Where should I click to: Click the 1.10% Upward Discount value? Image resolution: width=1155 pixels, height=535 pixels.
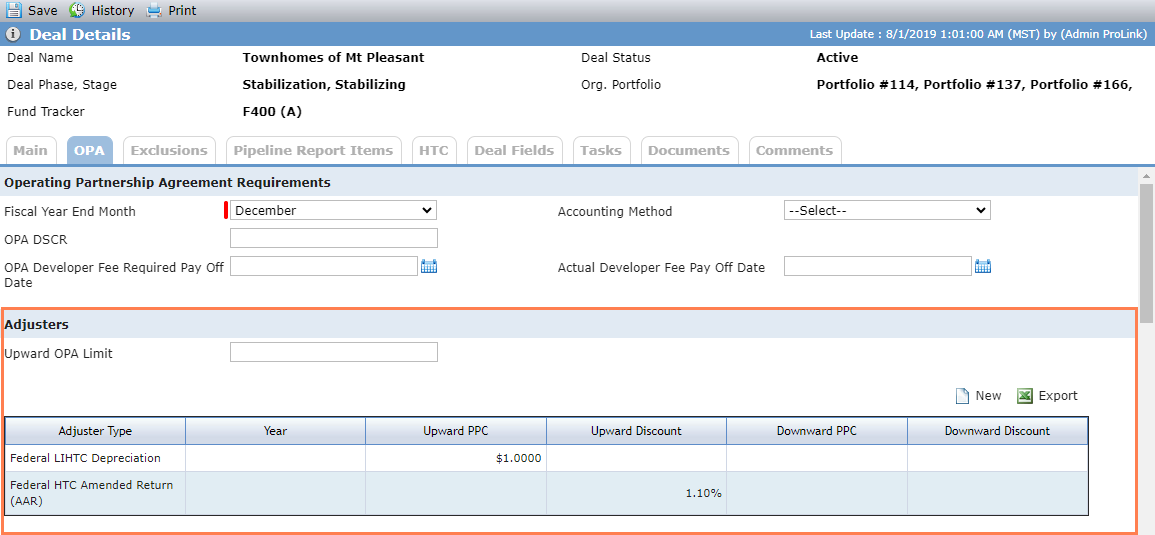[703, 494]
